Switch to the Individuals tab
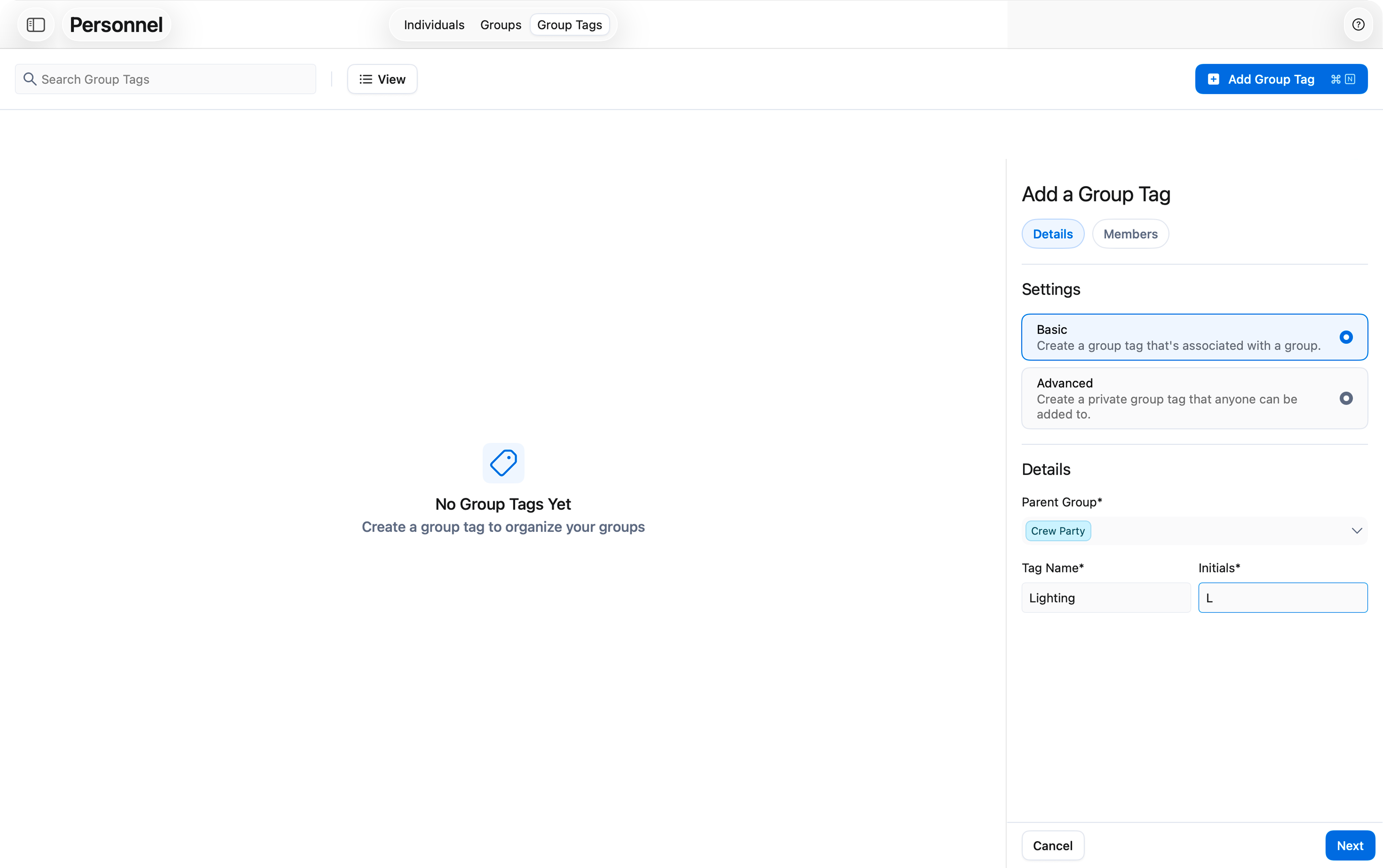1383x868 pixels. point(434,25)
